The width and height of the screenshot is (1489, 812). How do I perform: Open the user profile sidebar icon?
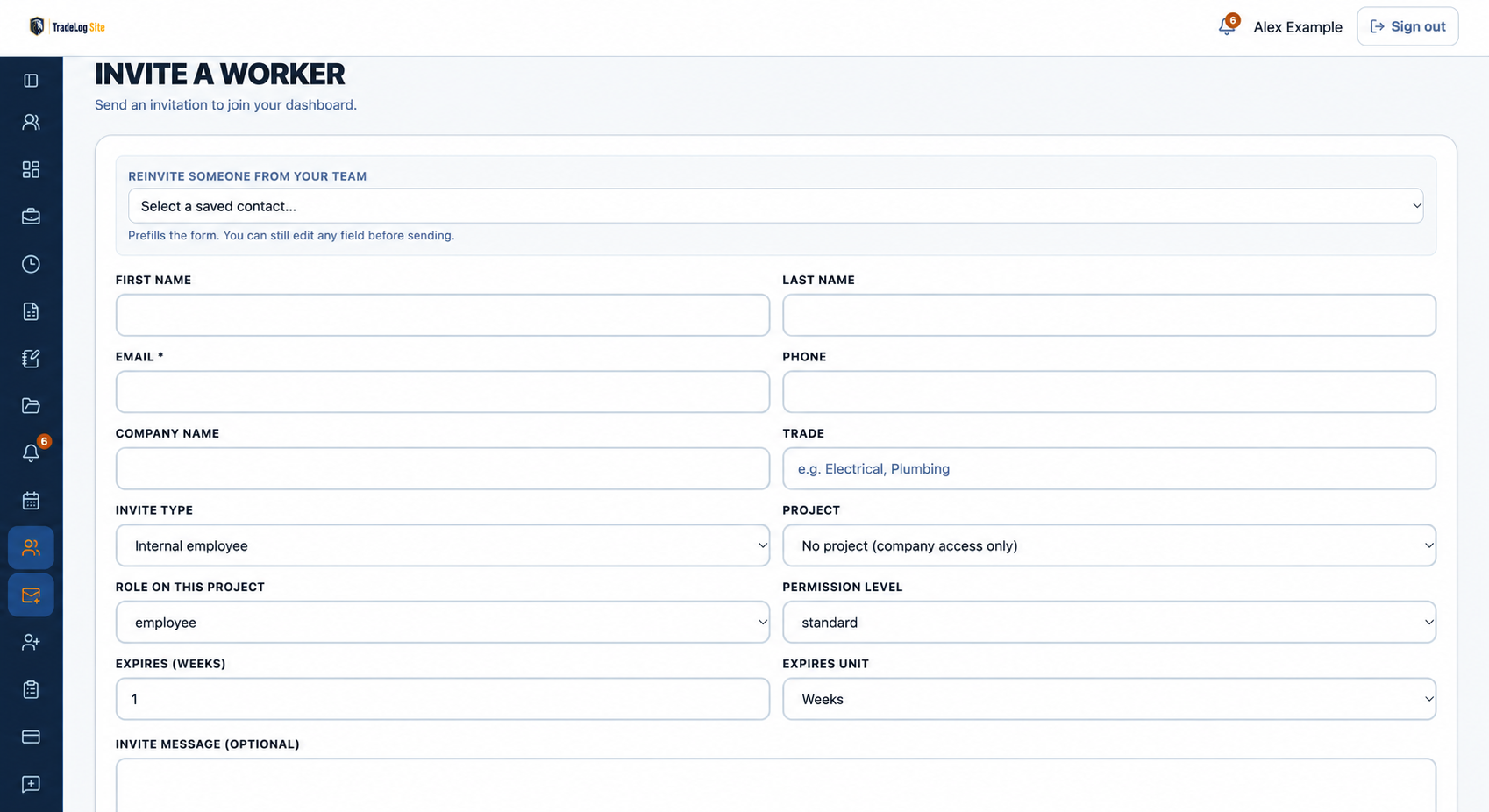tap(31, 122)
